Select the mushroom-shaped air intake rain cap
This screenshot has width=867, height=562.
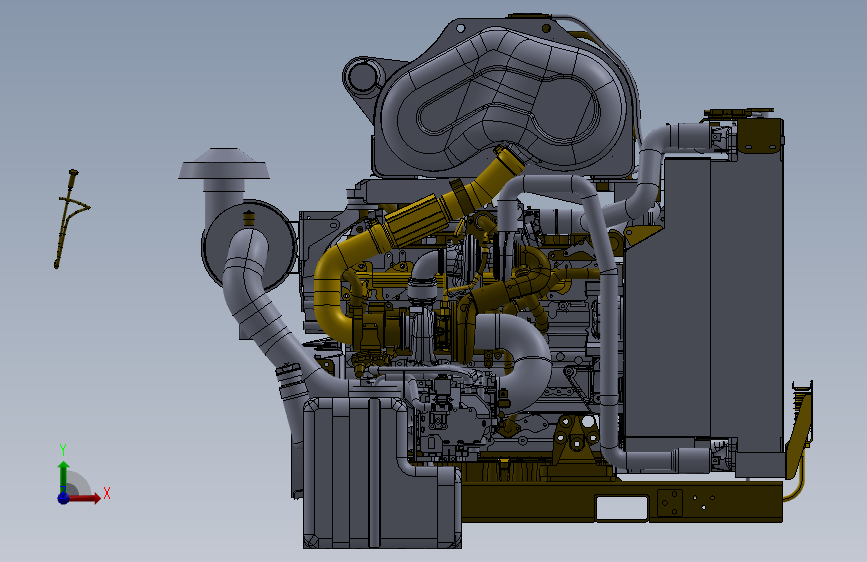(x=224, y=164)
